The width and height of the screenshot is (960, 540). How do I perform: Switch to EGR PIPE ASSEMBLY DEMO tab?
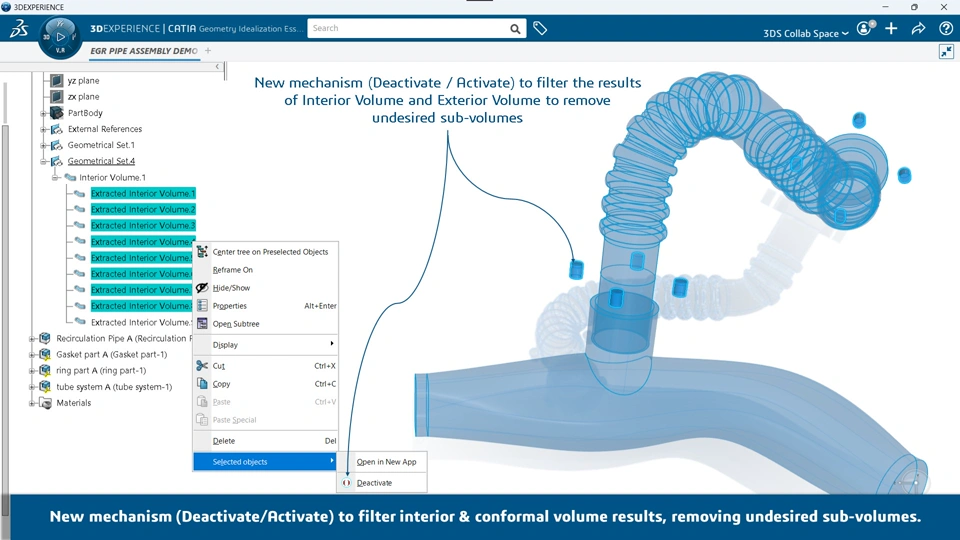pyautogui.click(x=144, y=51)
